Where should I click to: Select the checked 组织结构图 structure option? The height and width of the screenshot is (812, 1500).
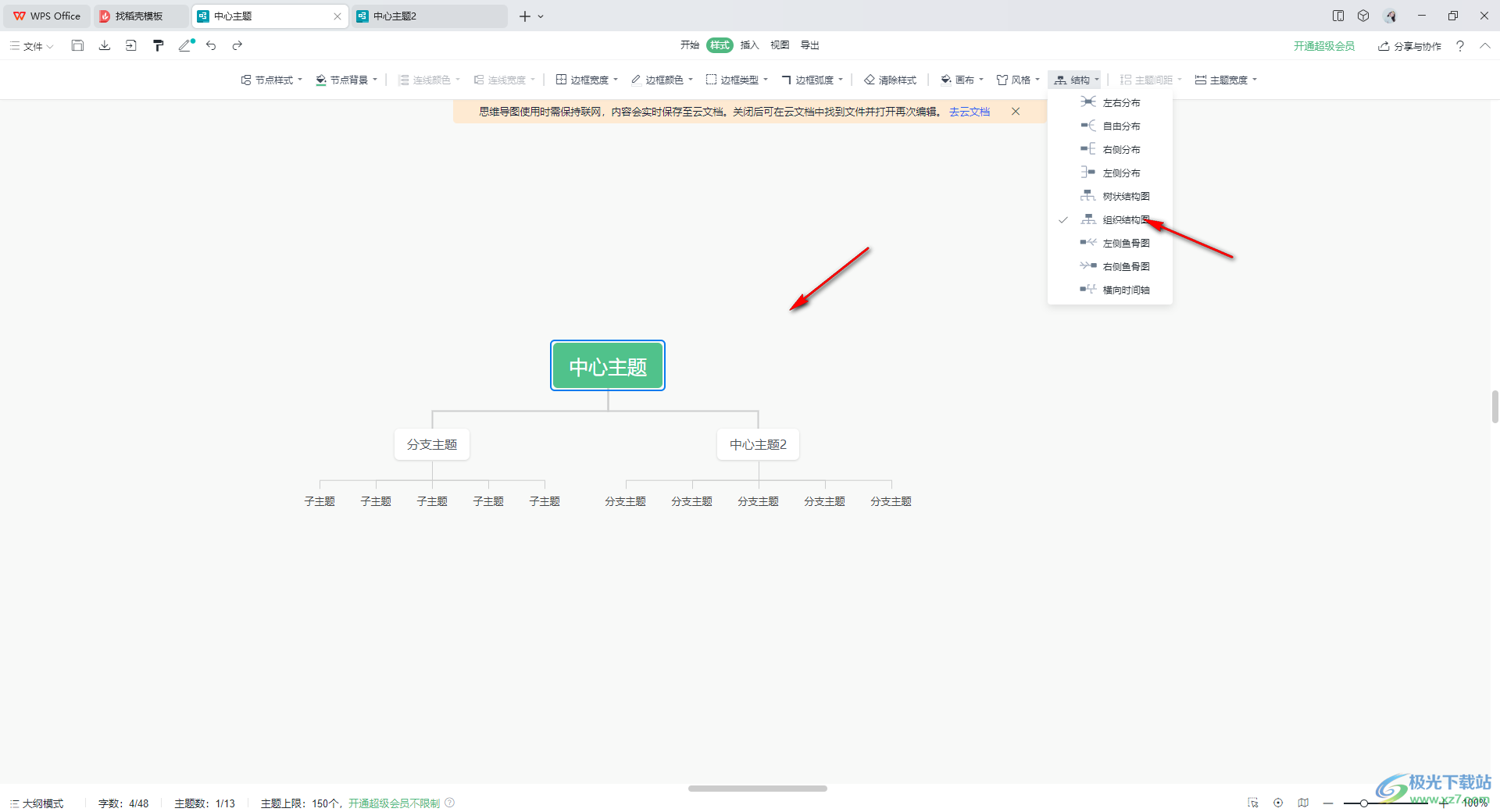[x=1110, y=219]
